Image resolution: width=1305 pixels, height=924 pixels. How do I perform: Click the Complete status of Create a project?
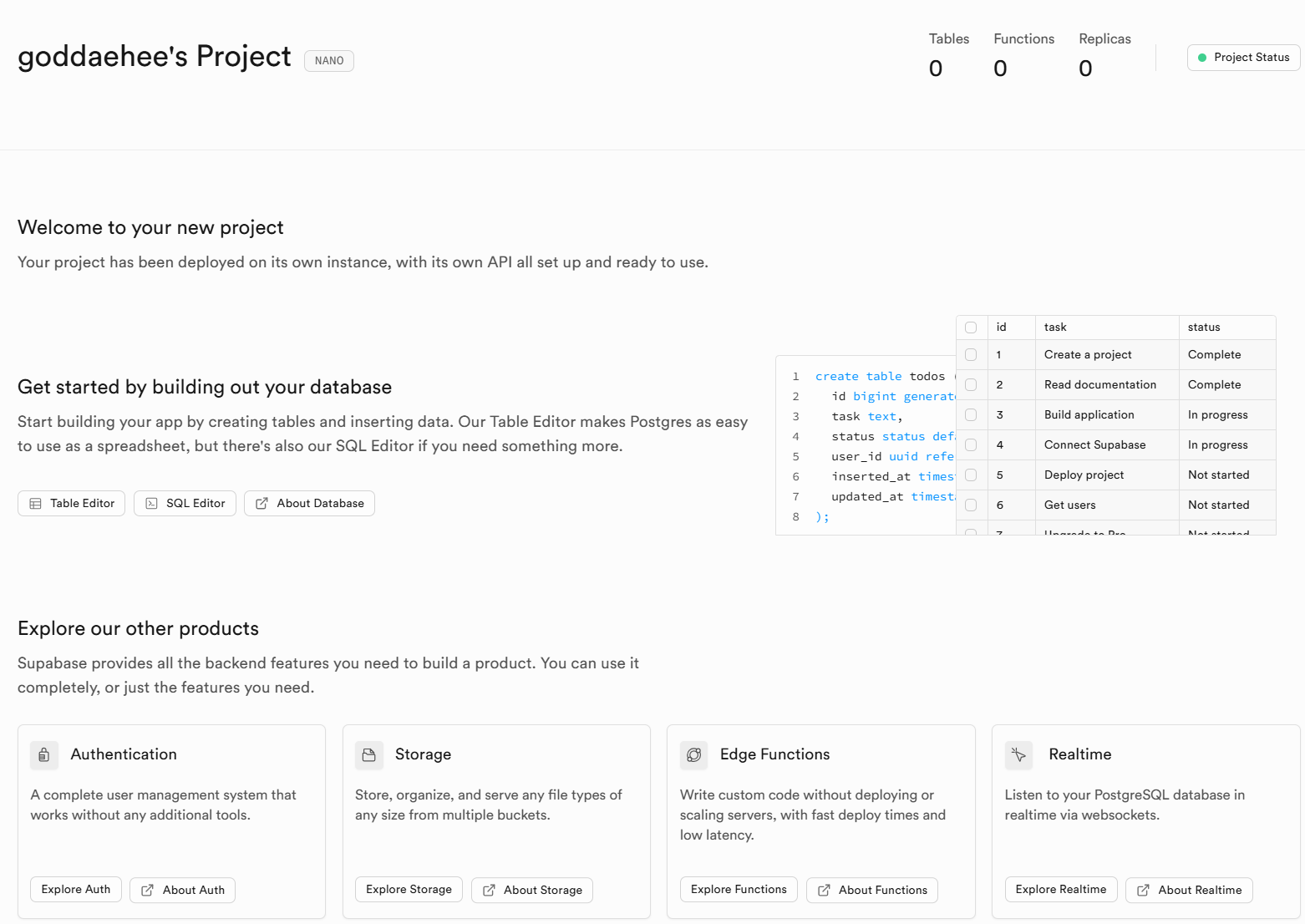coord(1227,355)
